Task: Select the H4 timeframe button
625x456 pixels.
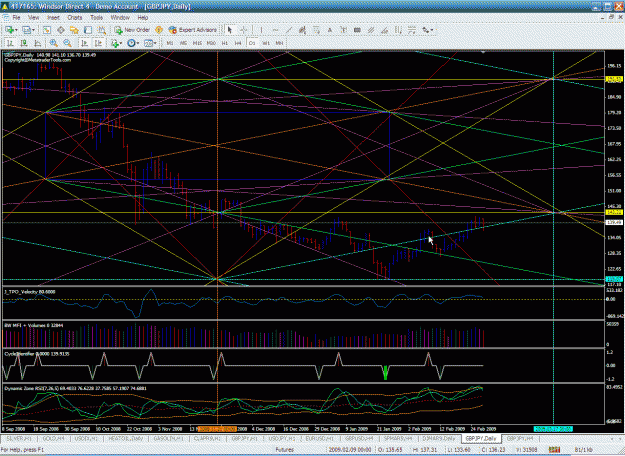Action: (x=238, y=43)
